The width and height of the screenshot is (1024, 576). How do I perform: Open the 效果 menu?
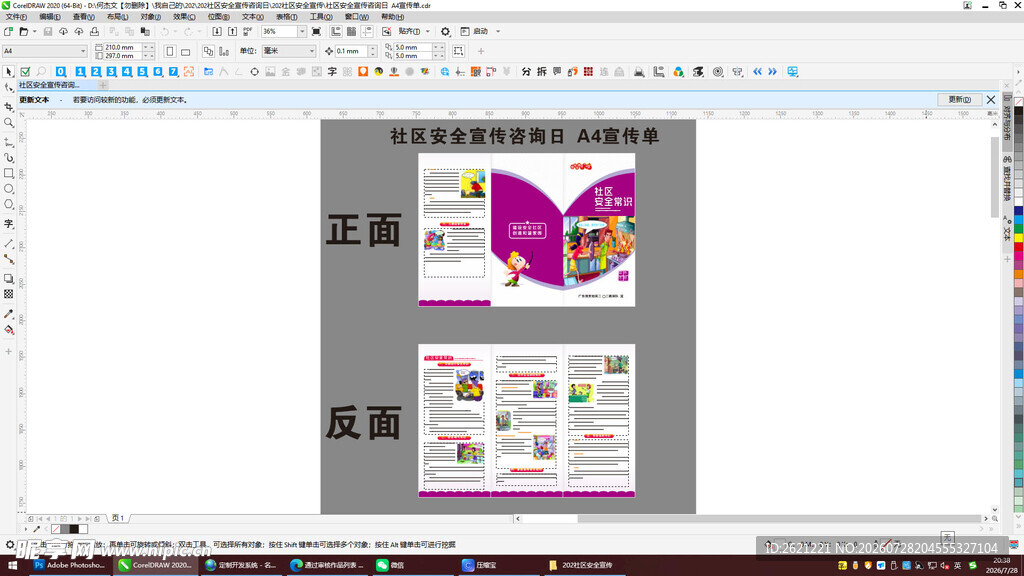[184, 17]
